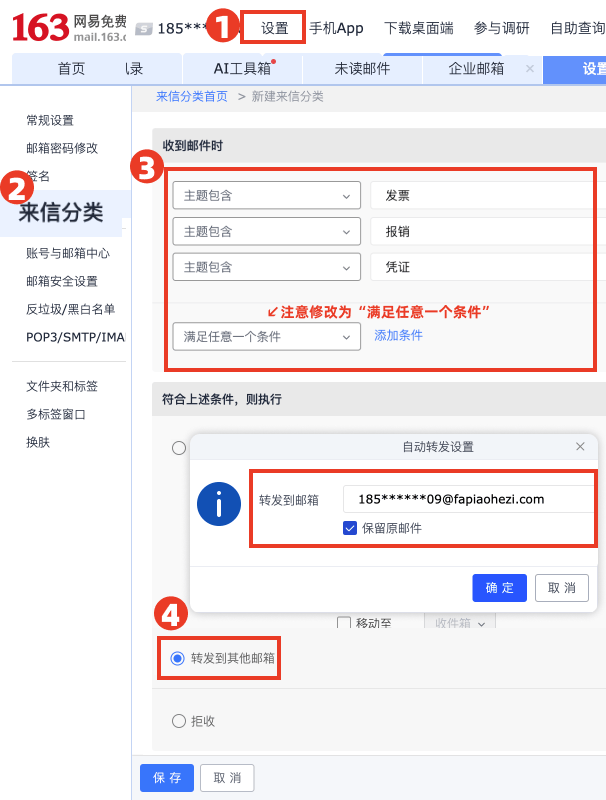Click the blue info icon in dialog

pyautogui.click(x=219, y=505)
